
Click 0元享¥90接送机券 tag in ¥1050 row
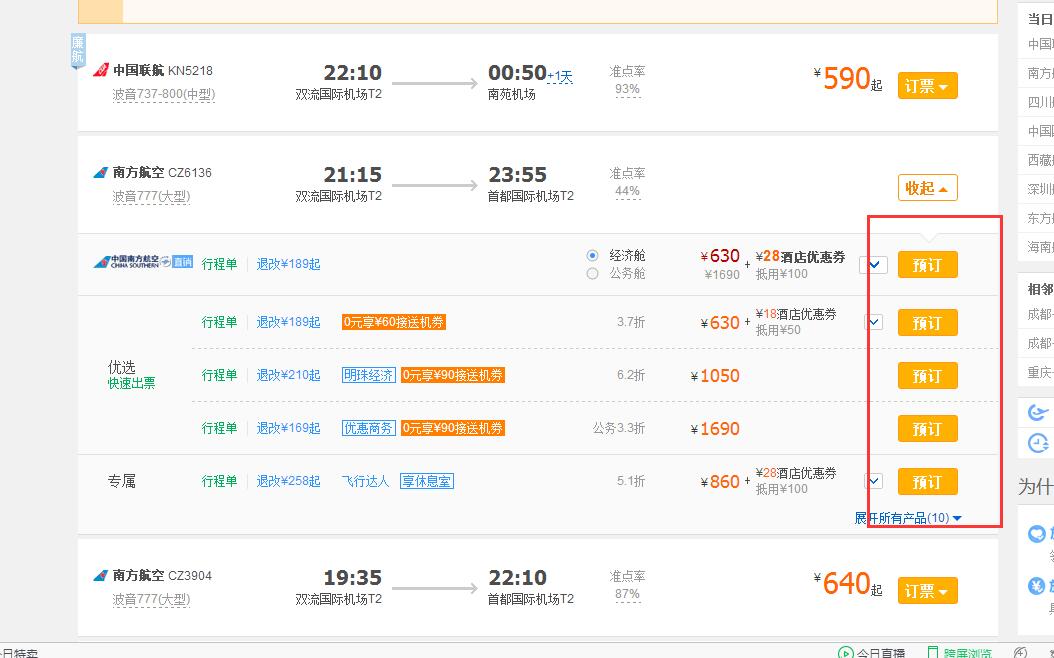452,375
